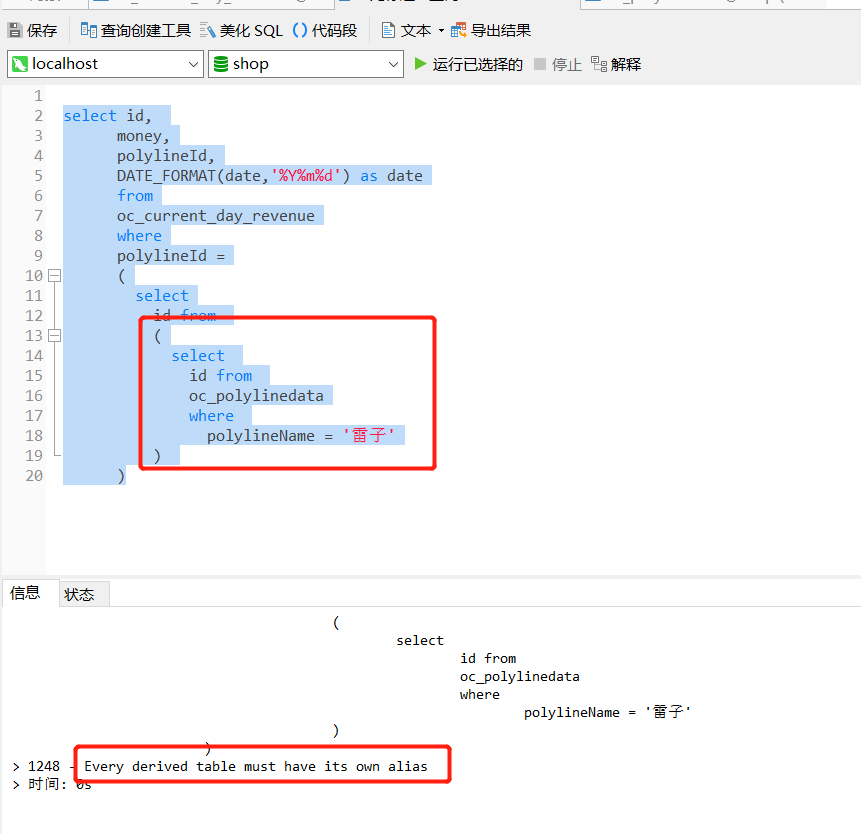Click the 停止 (Stop) icon

pyautogui.click(x=540, y=64)
